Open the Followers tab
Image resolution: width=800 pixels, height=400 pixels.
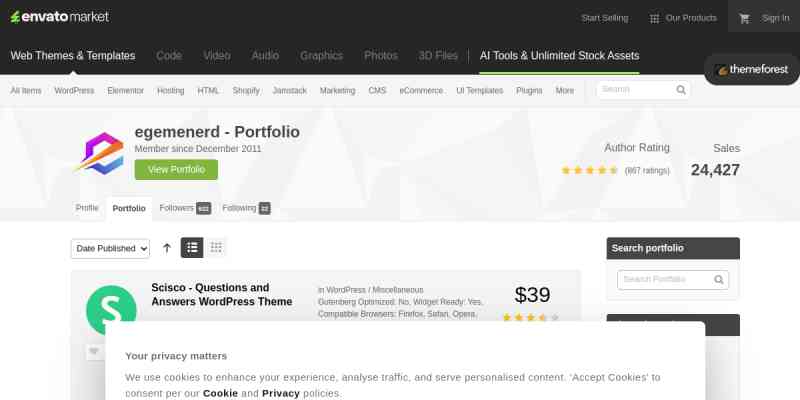pos(185,208)
